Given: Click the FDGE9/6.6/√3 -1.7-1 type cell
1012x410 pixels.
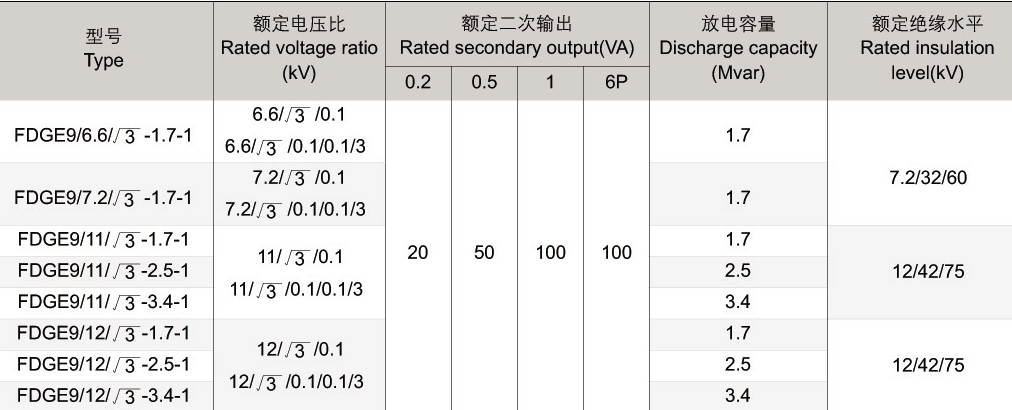Looking at the screenshot, I should point(103,134).
